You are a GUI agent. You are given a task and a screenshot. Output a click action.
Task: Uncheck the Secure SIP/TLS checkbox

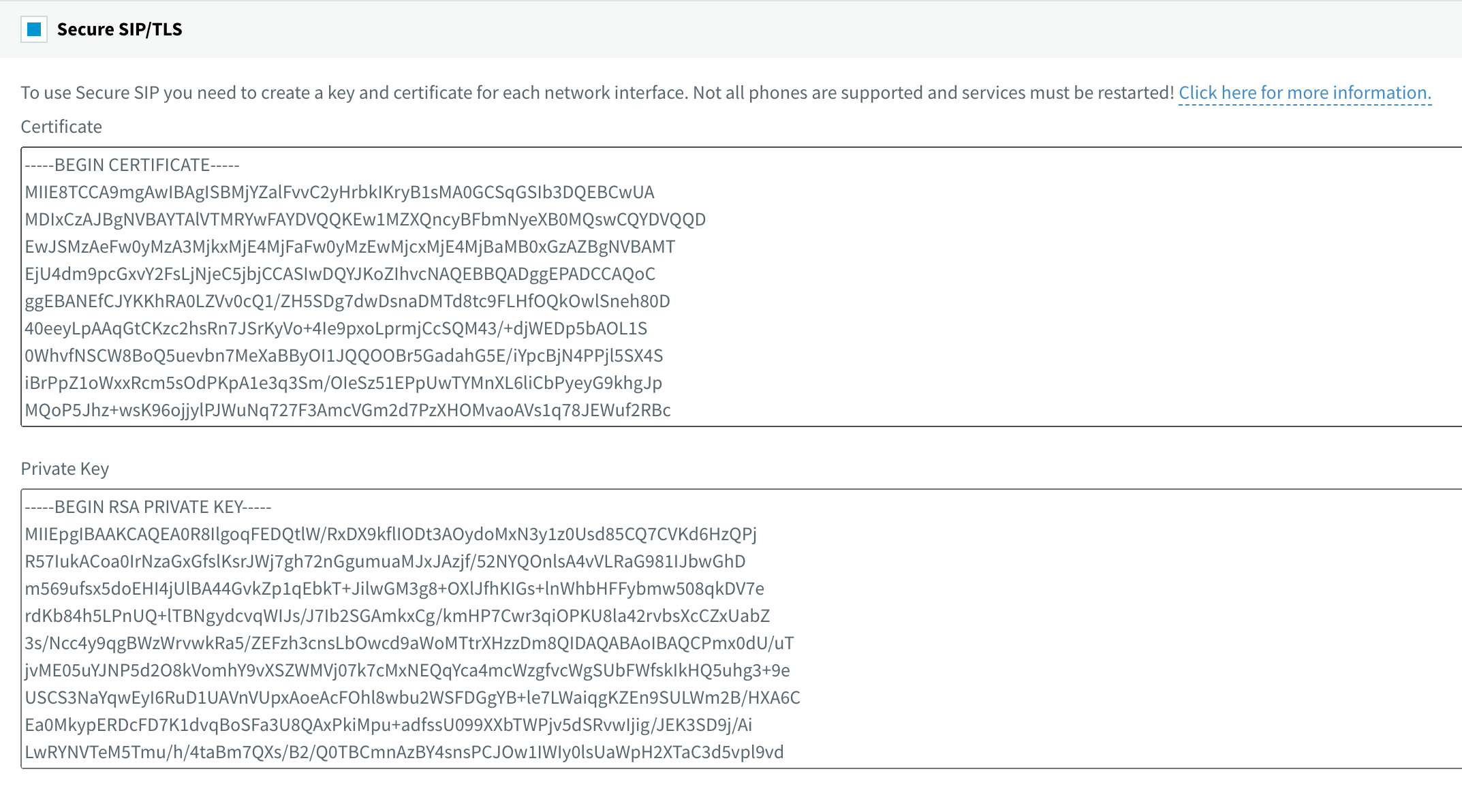(34, 29)
